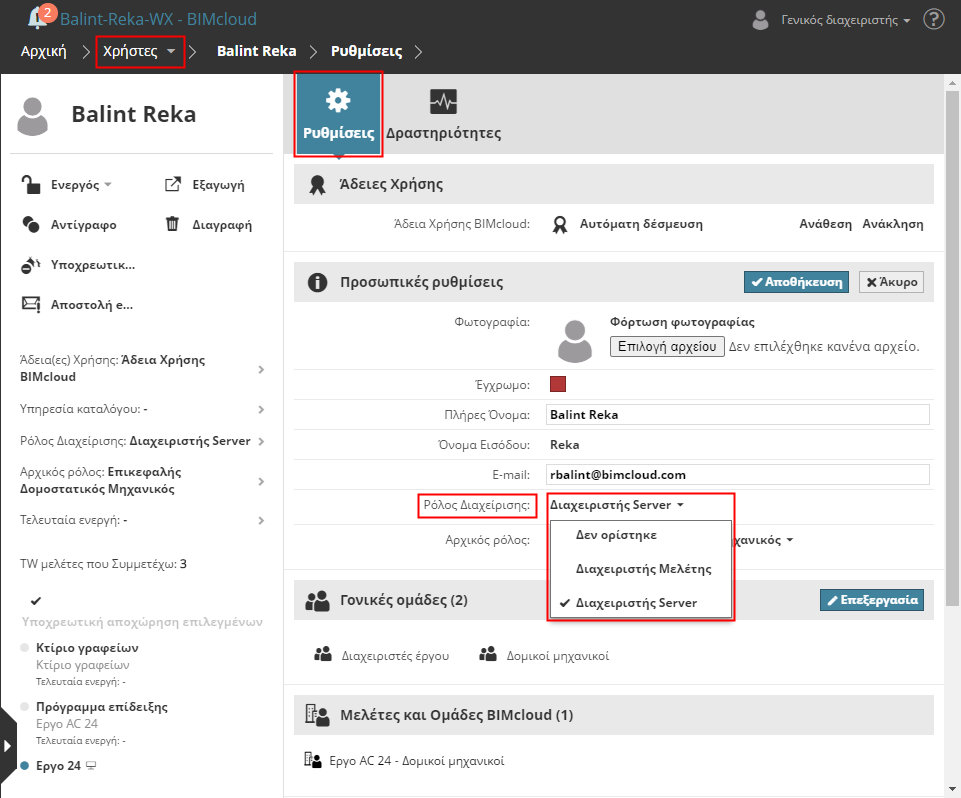The image size is (961, 798).
Task: Click the Balint-Reka-WX - BIMcloud title
Action: [x=158, y=19]
